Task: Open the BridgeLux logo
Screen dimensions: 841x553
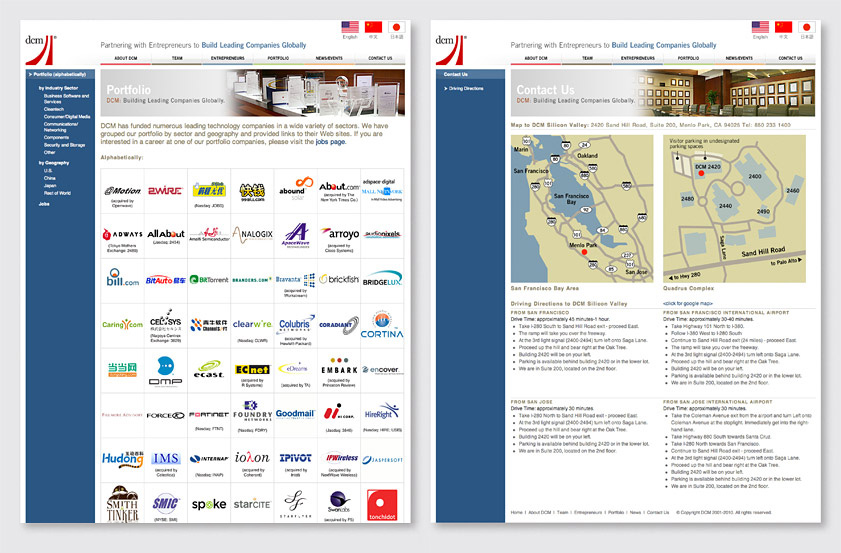Action: 382,278
